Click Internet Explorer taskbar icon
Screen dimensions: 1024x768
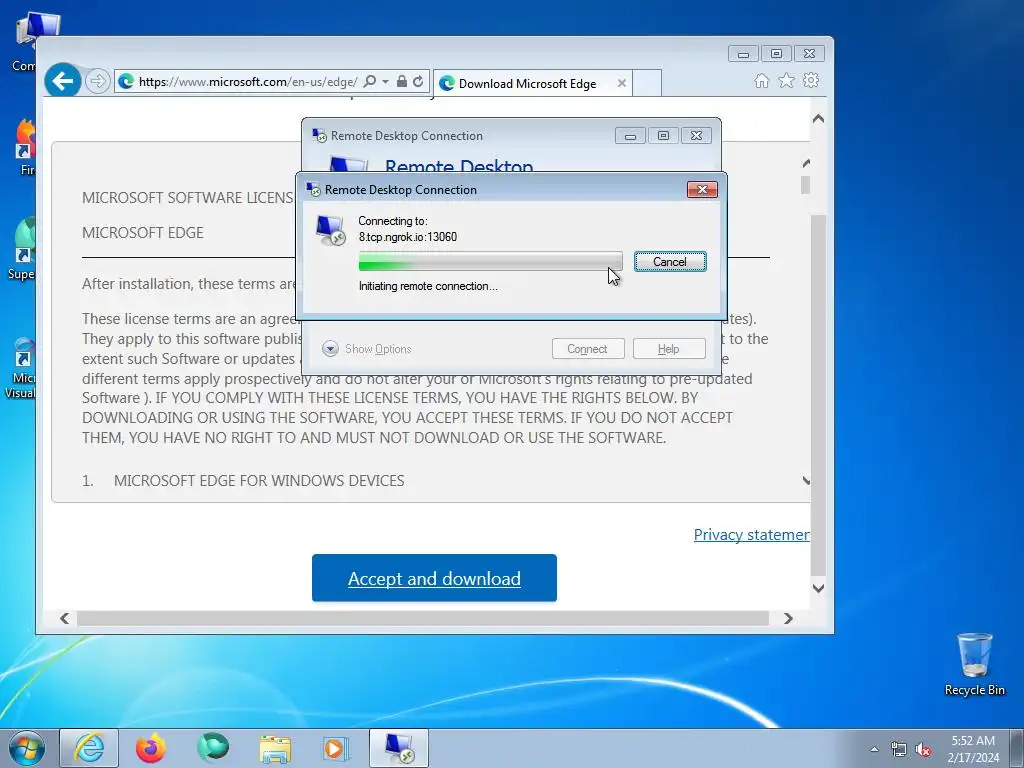click(89, 748)
